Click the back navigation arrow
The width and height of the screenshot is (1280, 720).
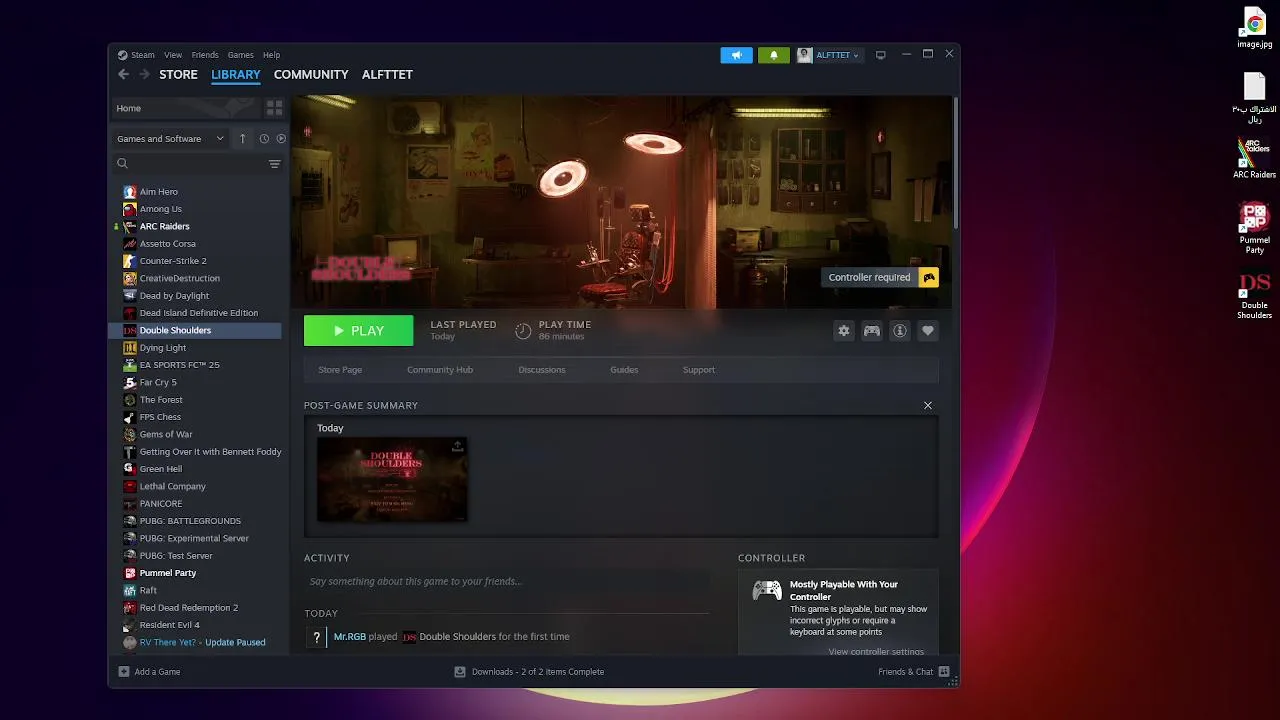[x=124, y=74]
